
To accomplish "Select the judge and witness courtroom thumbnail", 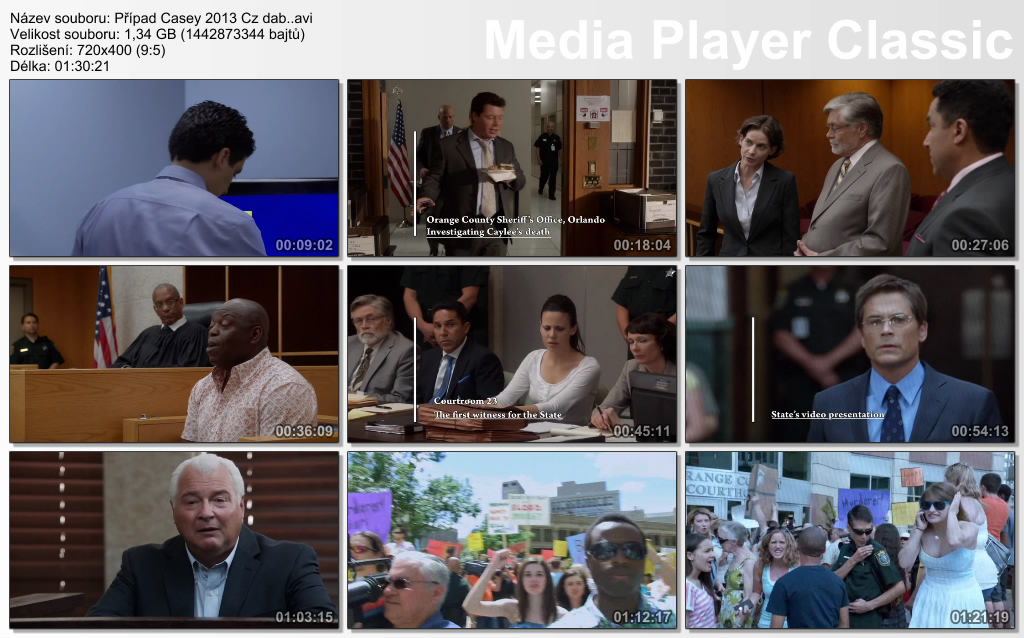I will (x=174, y=353).
